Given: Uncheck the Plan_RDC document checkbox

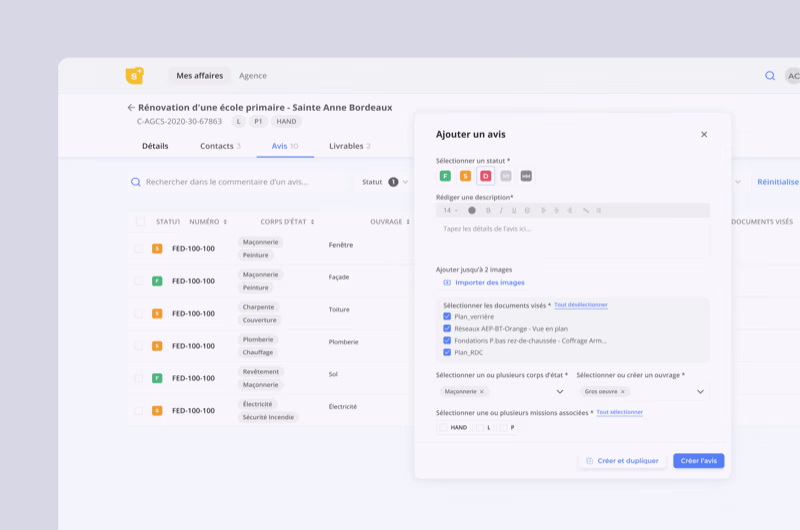Looking at the screenshot, I should [447, 352].
